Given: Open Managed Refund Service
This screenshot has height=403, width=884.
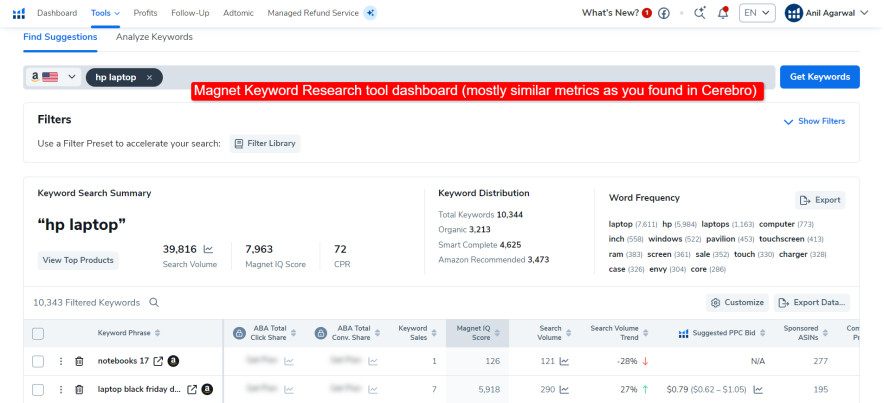Looking at the screenshot, I should click(x=313, y=13).
